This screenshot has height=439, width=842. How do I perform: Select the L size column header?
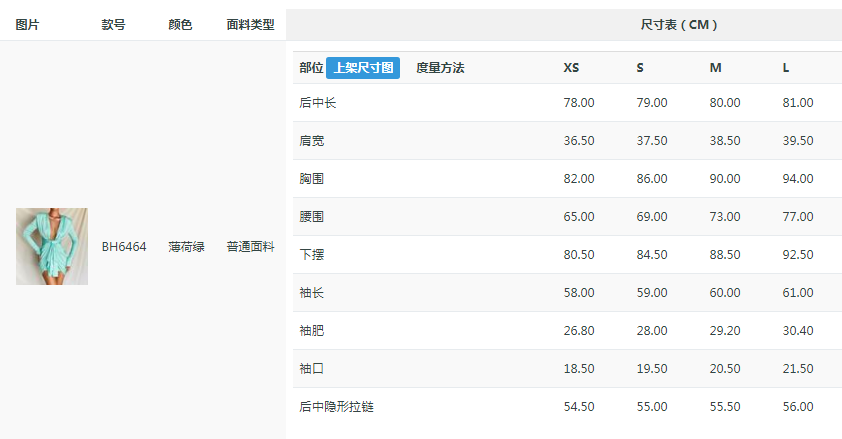click(786, 68)
